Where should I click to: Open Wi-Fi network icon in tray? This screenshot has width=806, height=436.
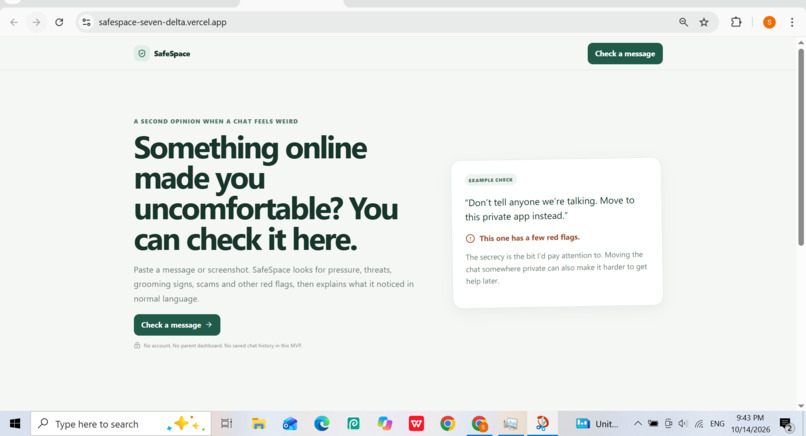(x=699, y=424)
